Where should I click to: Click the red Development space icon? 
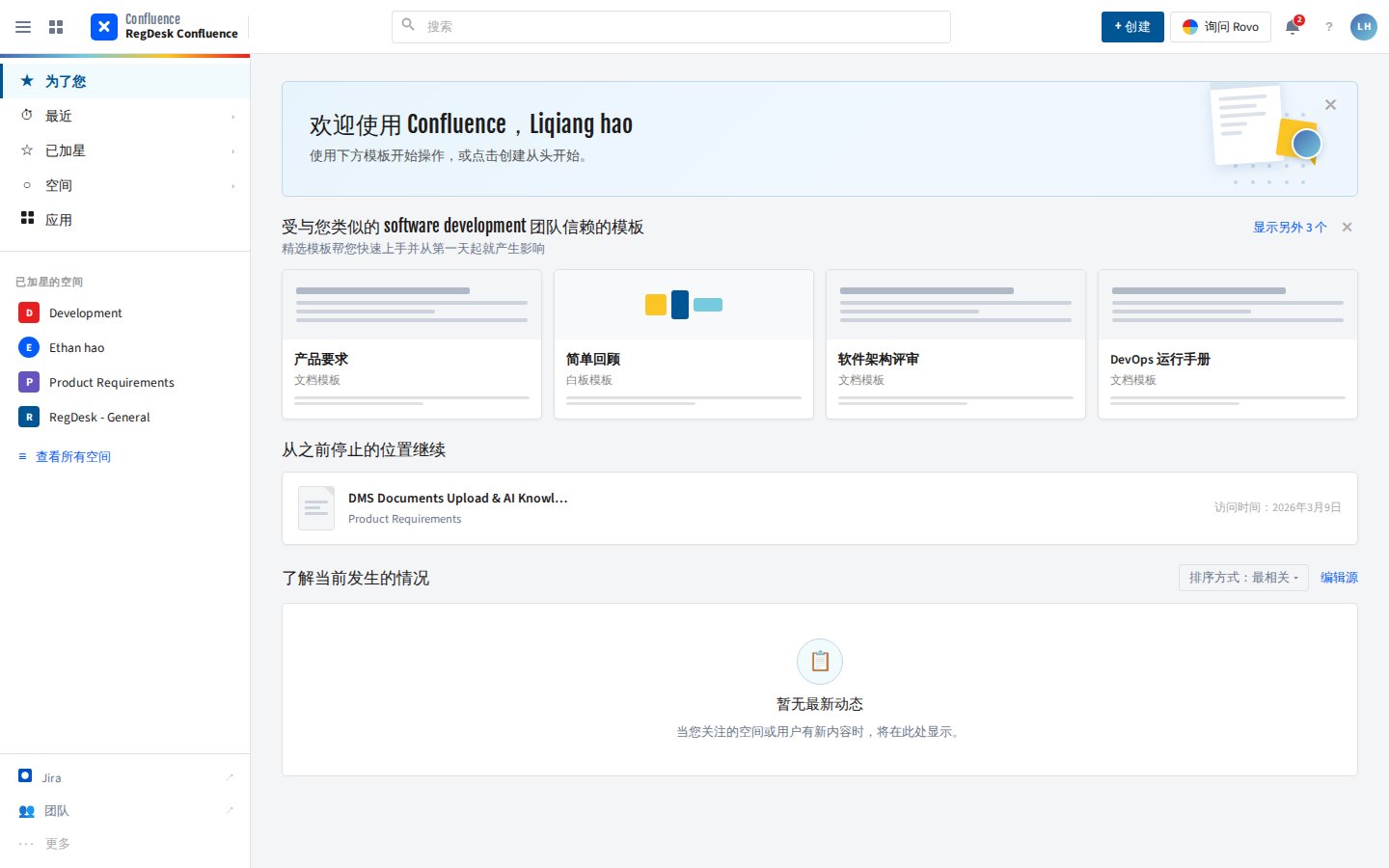[29, 312]
